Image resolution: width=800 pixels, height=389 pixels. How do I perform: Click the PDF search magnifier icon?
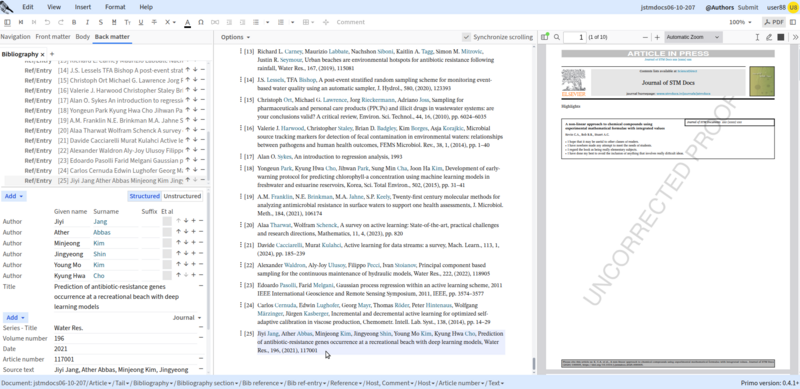click(557, 37)
